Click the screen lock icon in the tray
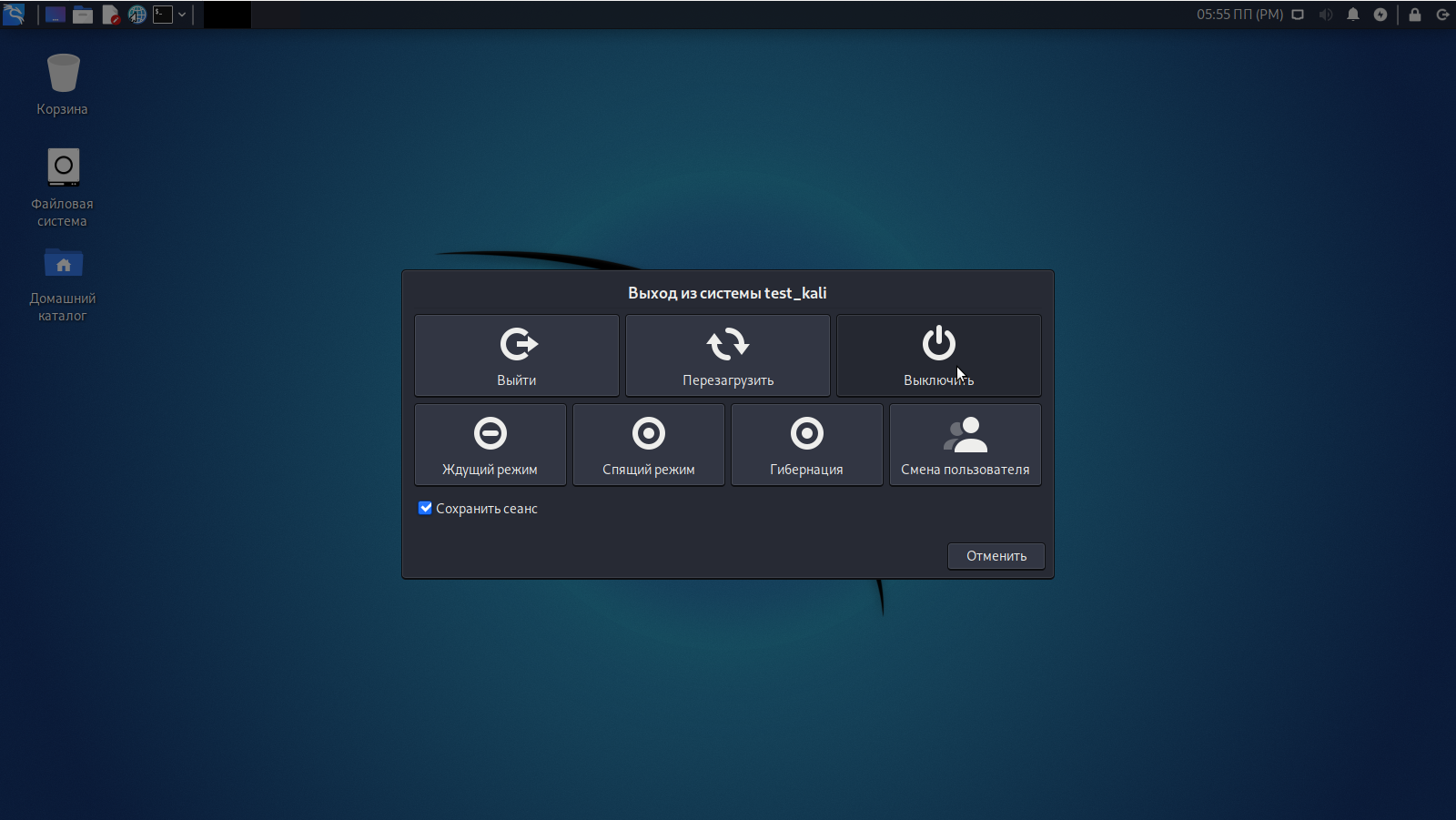The width and height of the screenshot is (1456, 820). click(x=1413, y=15)
